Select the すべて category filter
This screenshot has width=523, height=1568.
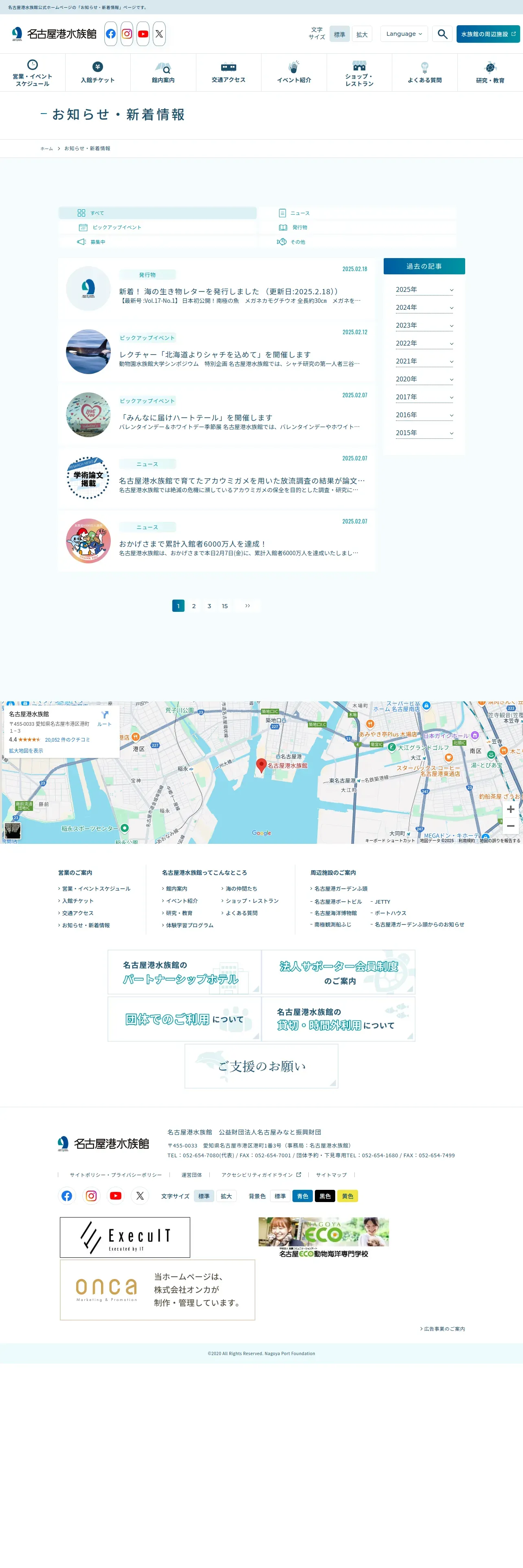[158, 213]
